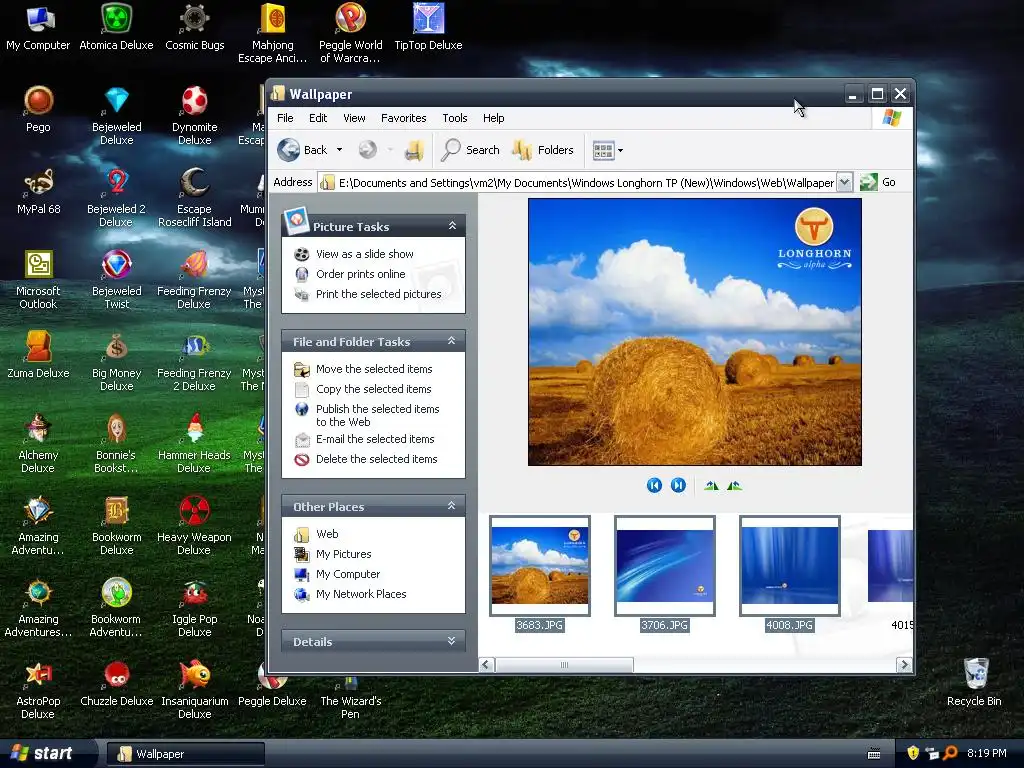Collapse the File and Folder Tasks panel
The width and height of the screenshot is (1024, 768).
pyautogui.click(x=451, y=341)
